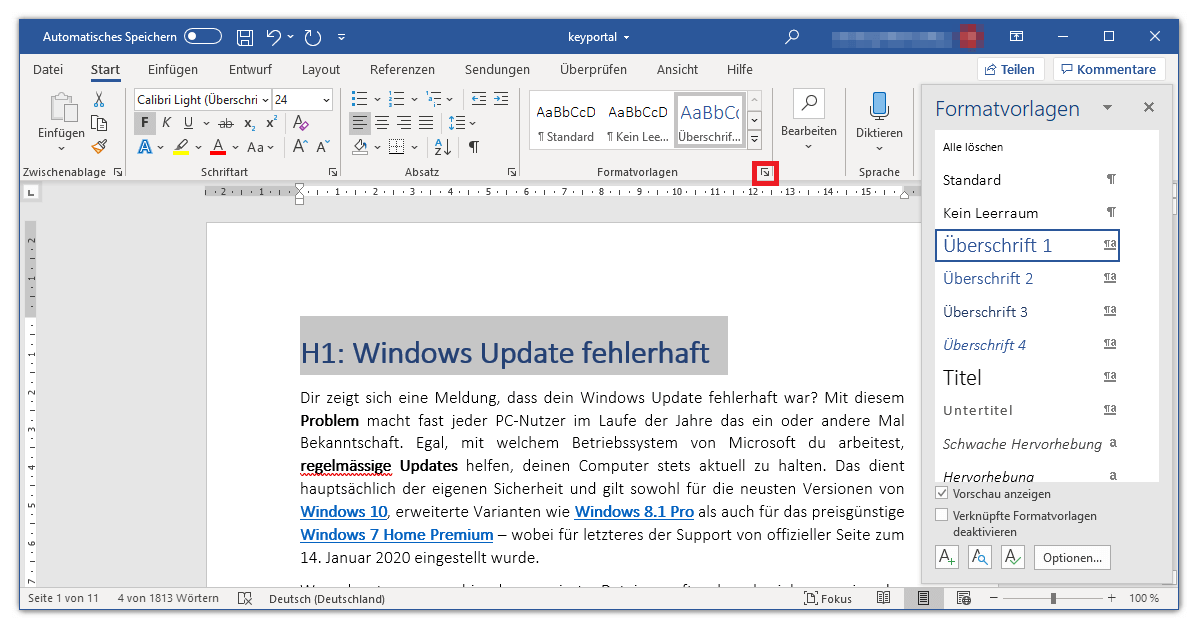Expand the bullet list dropdown arrow
The width and height of the screenshot is (1200, 630).
pyautogui.click(x=376, y=99)
